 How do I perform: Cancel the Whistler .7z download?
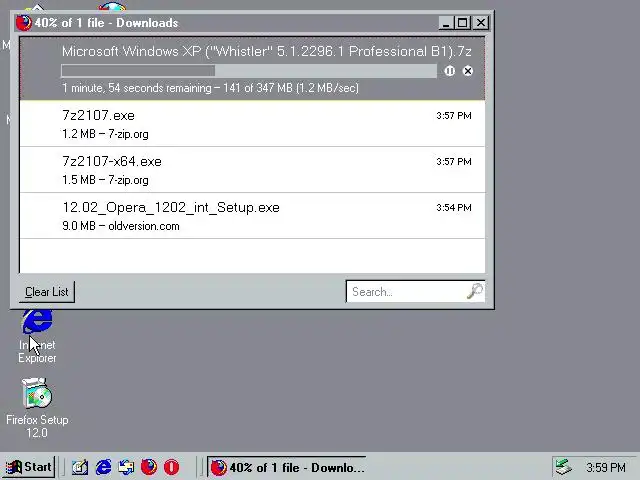468,71
